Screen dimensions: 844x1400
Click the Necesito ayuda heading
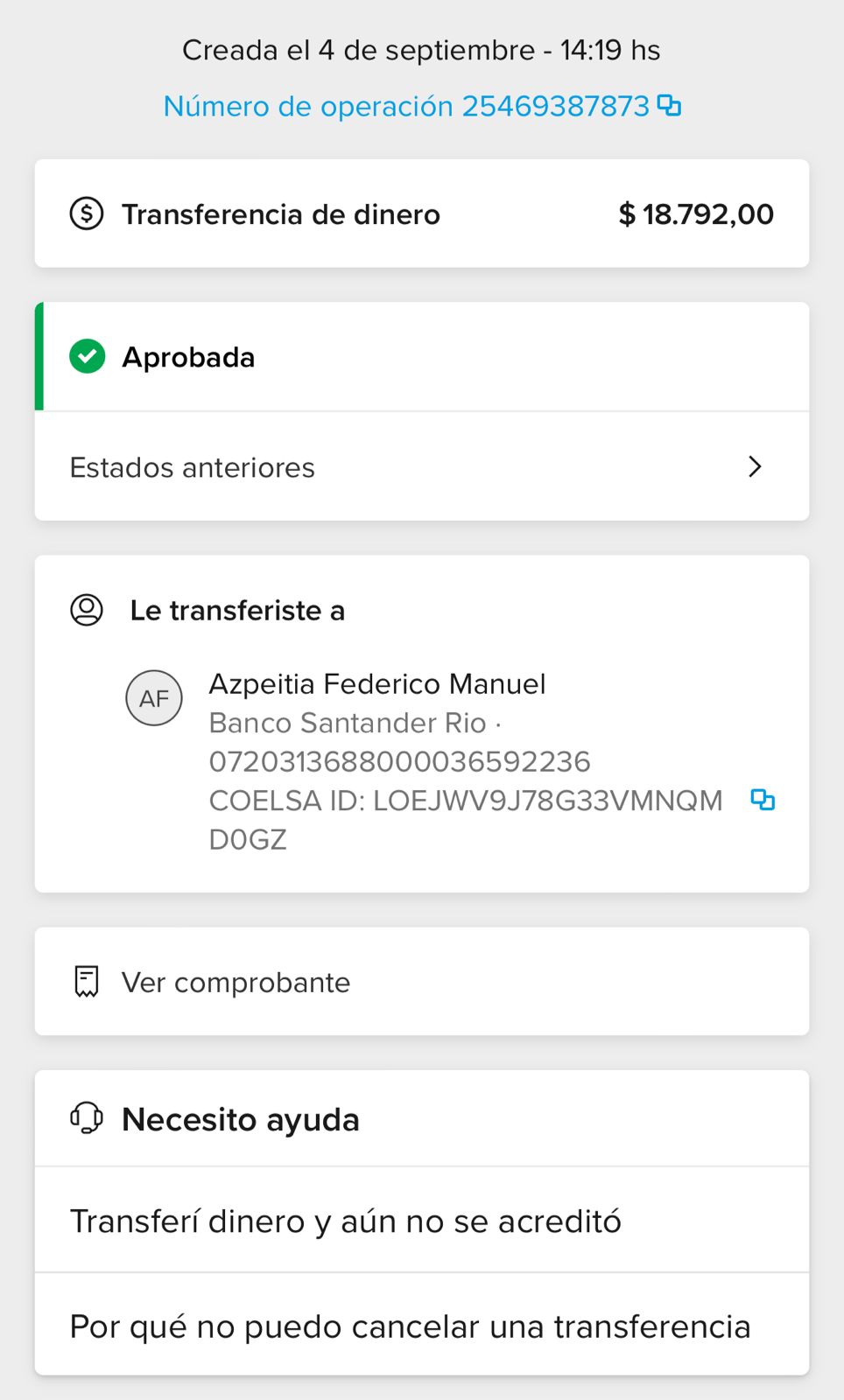[241, 1119]
